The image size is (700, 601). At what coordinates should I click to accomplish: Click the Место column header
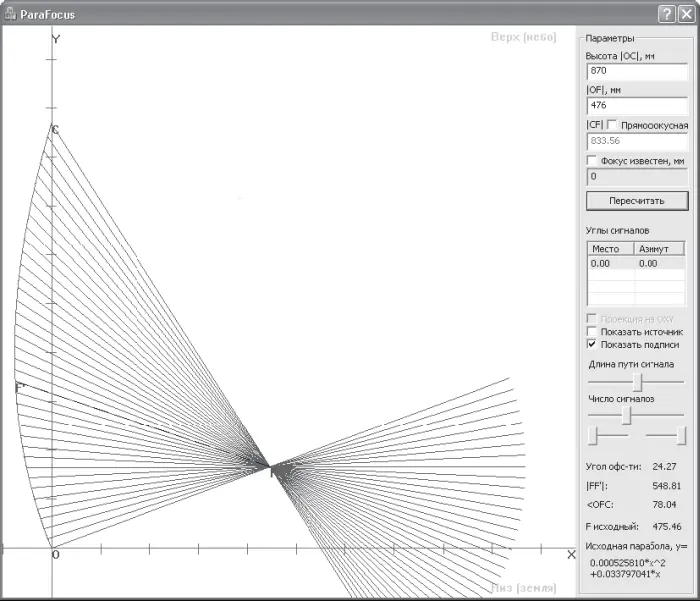611,249
